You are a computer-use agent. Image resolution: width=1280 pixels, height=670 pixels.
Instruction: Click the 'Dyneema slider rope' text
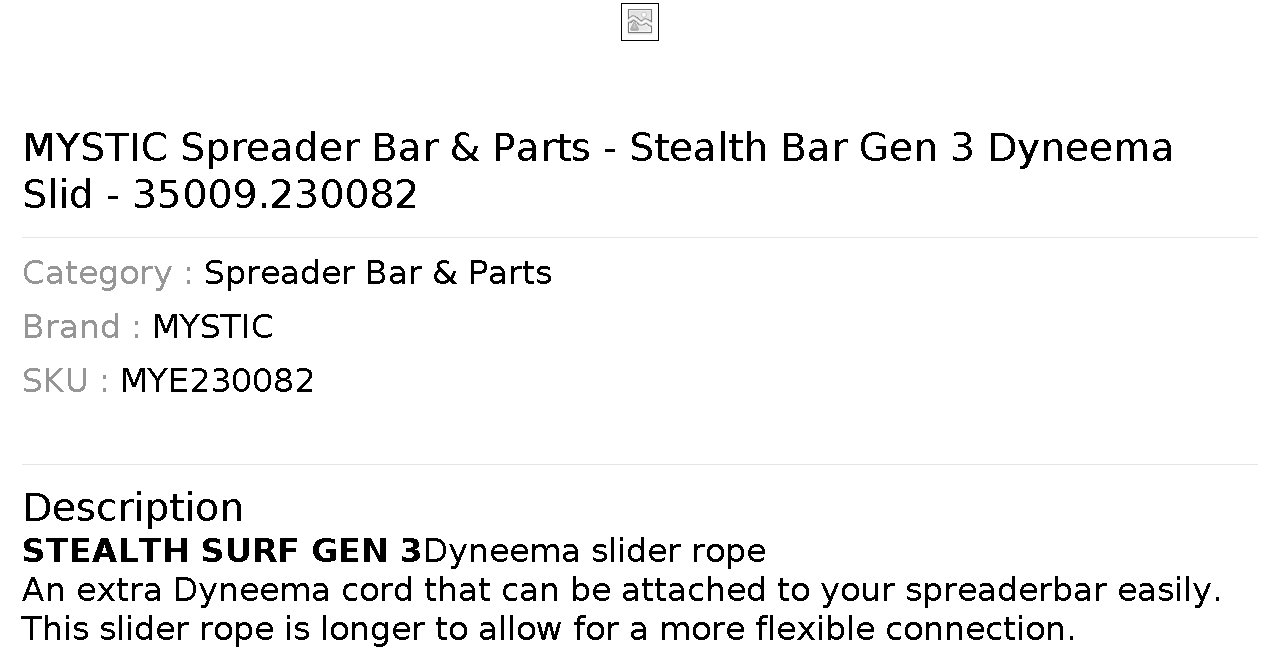tap(595, 551)
